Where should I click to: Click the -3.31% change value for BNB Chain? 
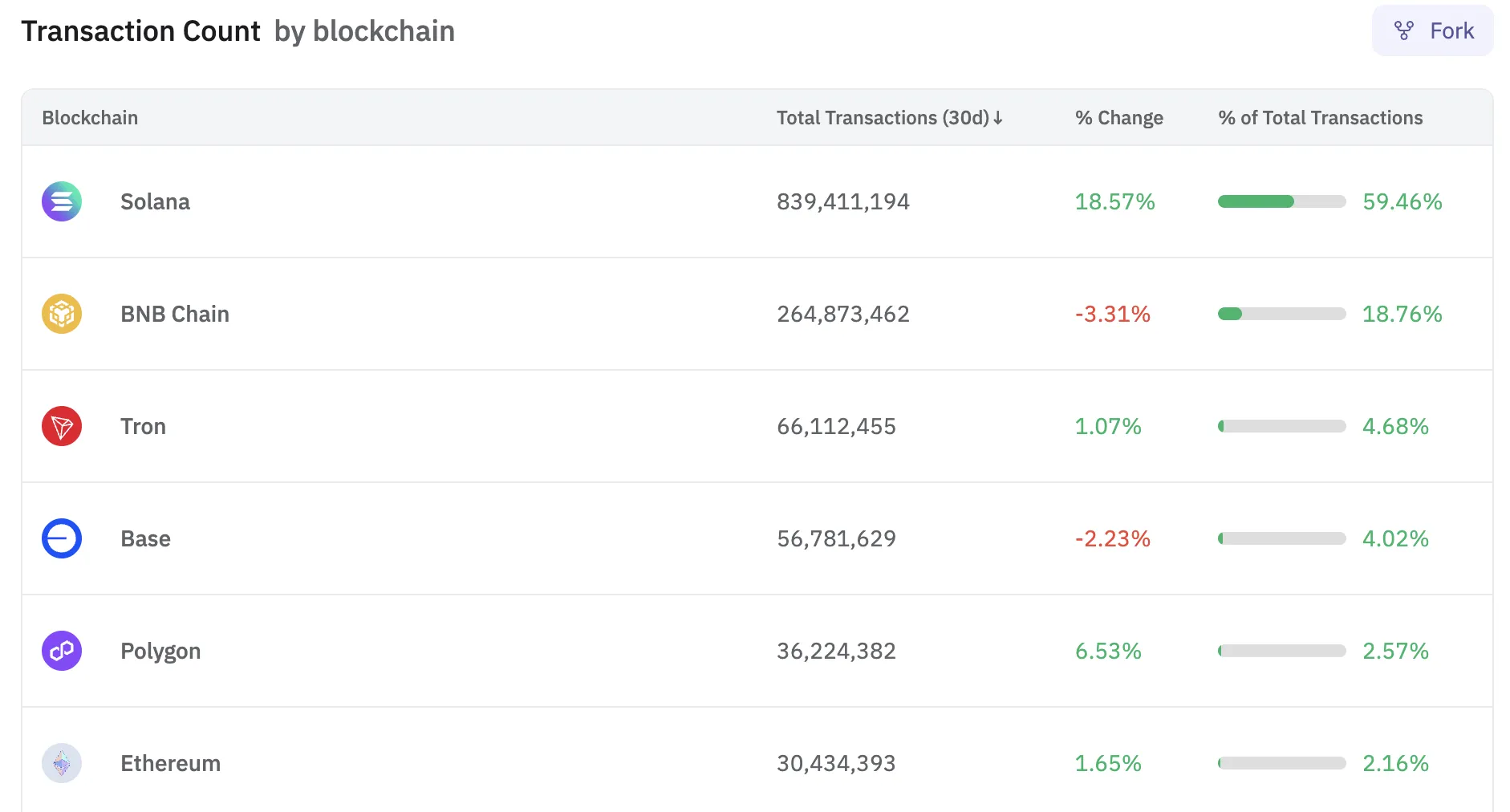tap(1112, 314)
